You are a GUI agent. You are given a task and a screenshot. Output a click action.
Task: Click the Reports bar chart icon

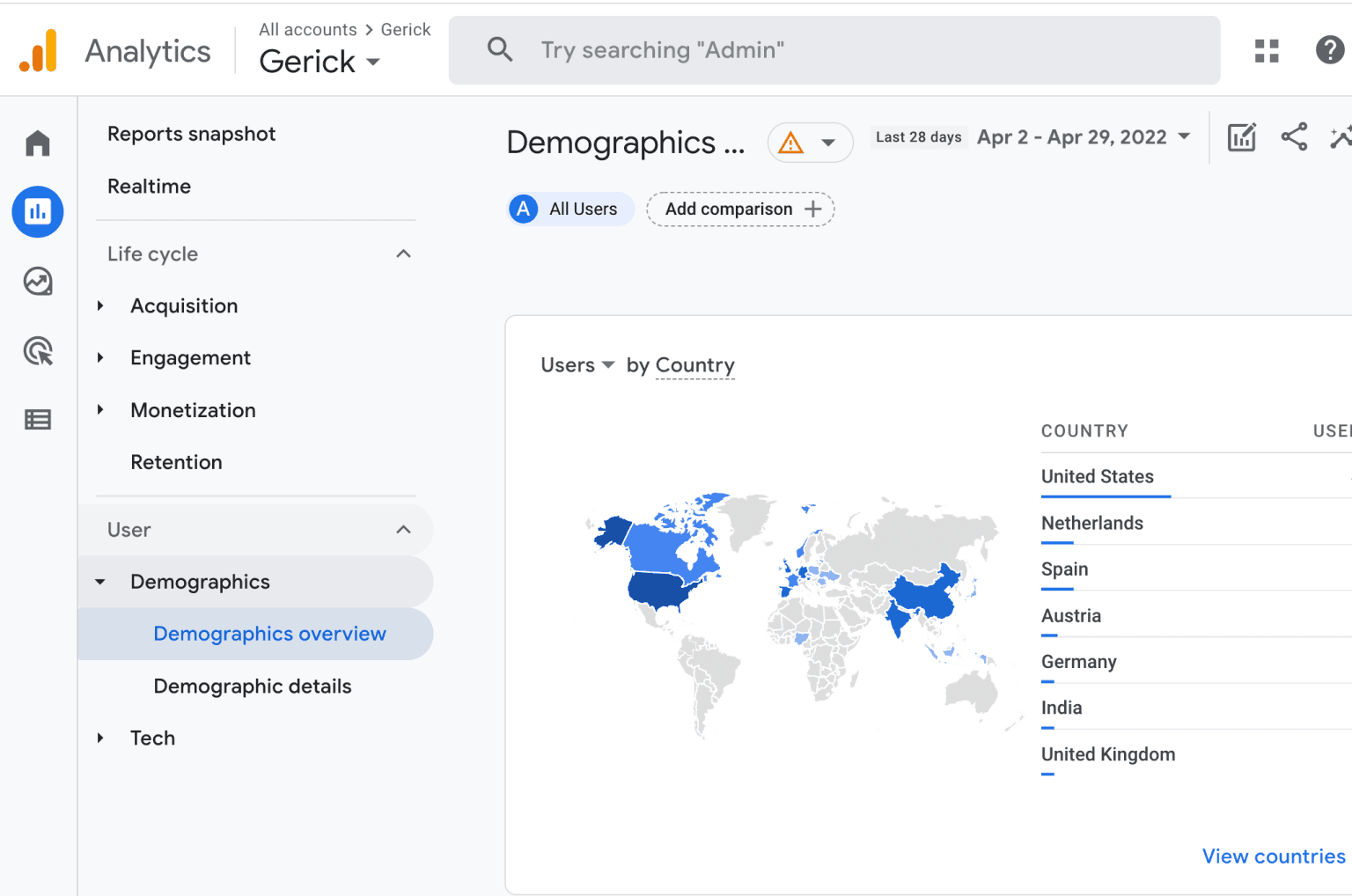click(38, 211)
